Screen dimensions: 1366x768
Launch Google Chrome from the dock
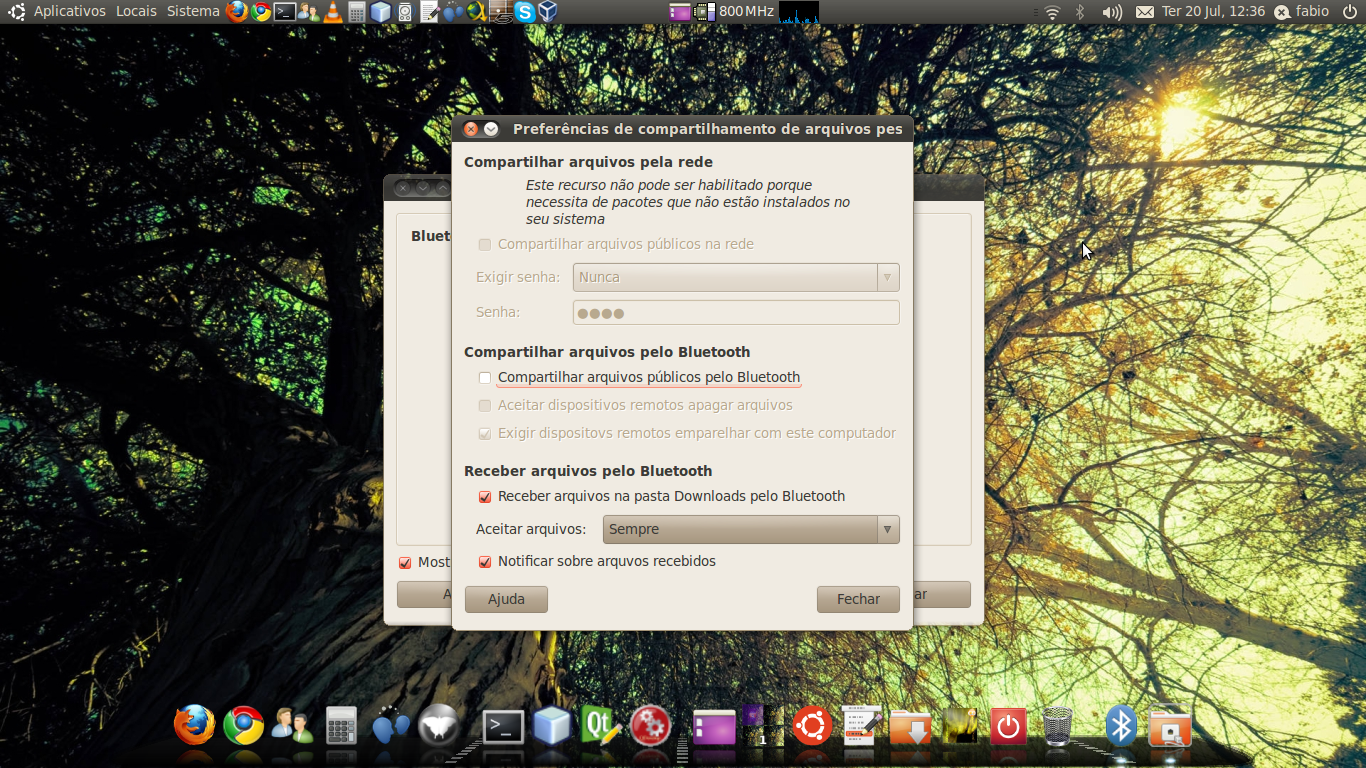243,725
